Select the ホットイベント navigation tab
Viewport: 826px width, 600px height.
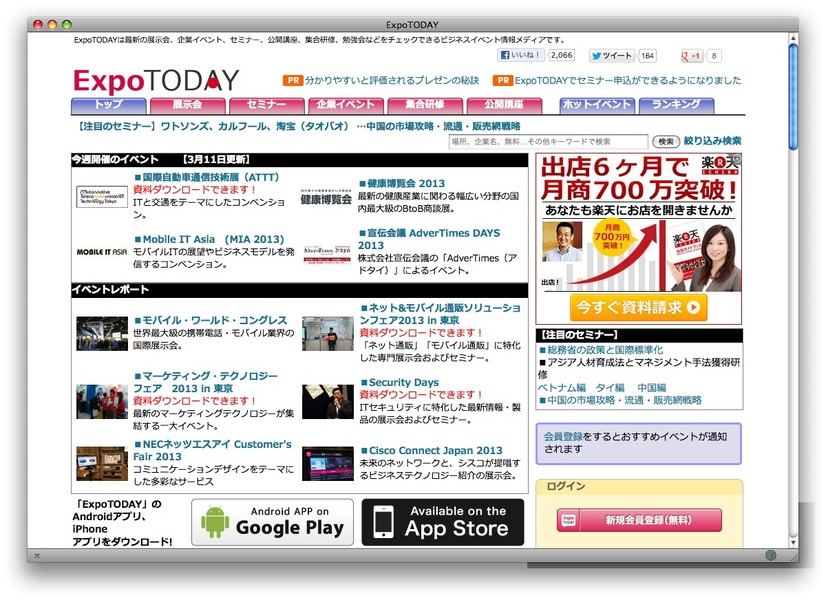pos(597,105)
